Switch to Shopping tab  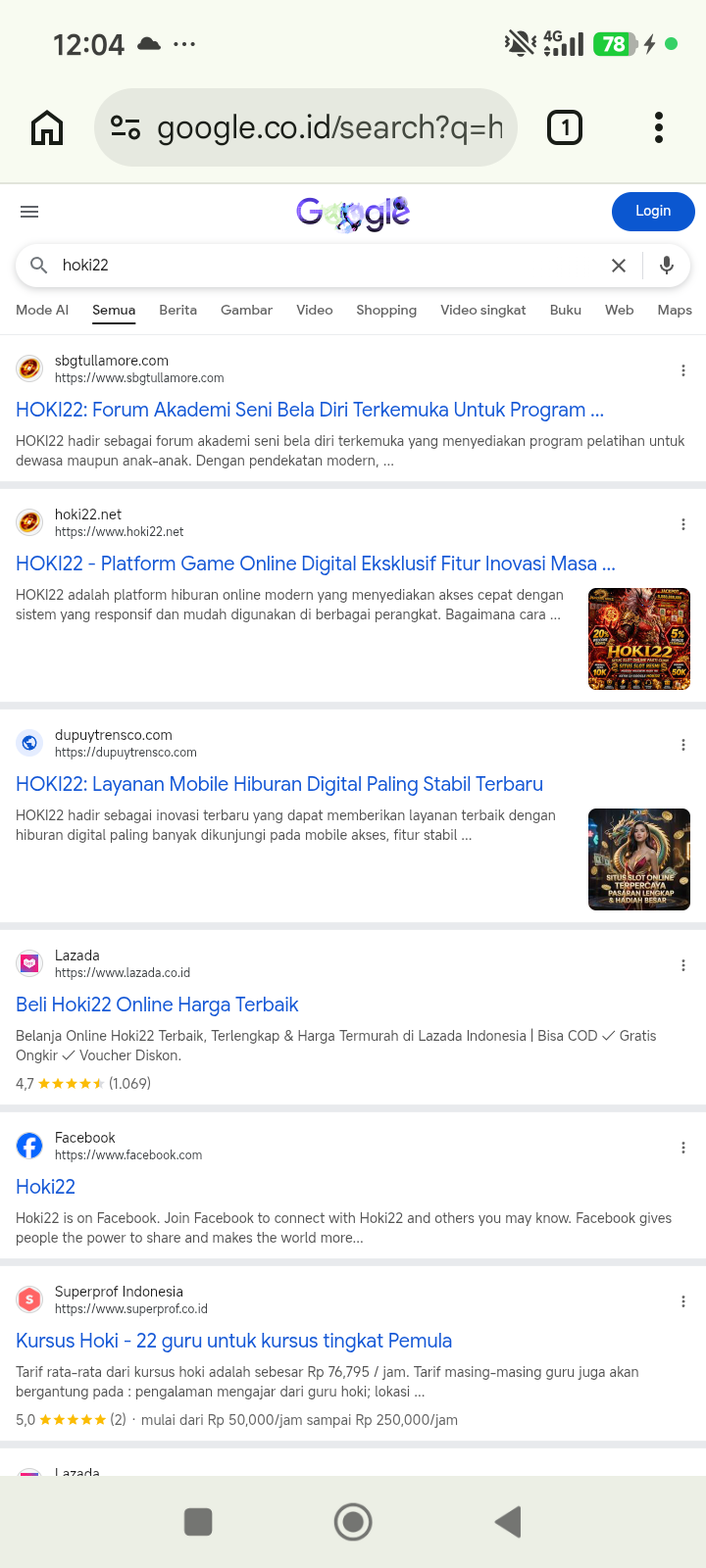(386, 310)
